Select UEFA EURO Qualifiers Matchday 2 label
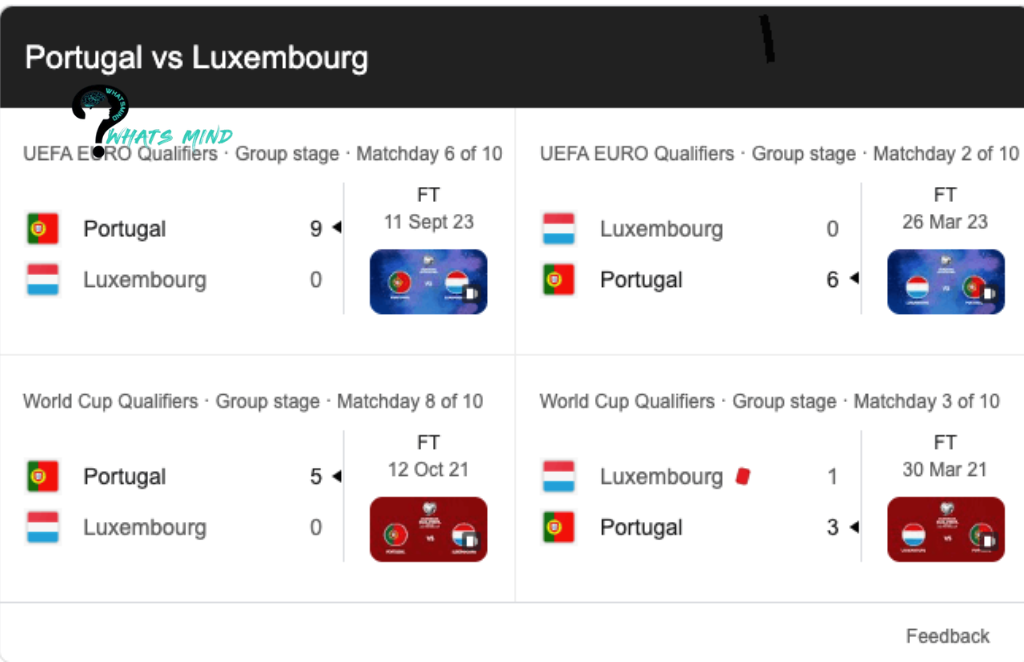 tap(779, 154)
